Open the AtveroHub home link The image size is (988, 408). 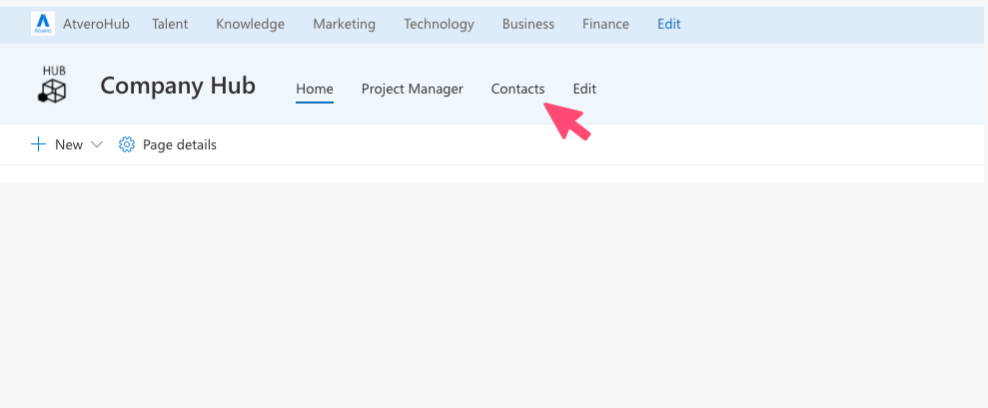[96, 24]
